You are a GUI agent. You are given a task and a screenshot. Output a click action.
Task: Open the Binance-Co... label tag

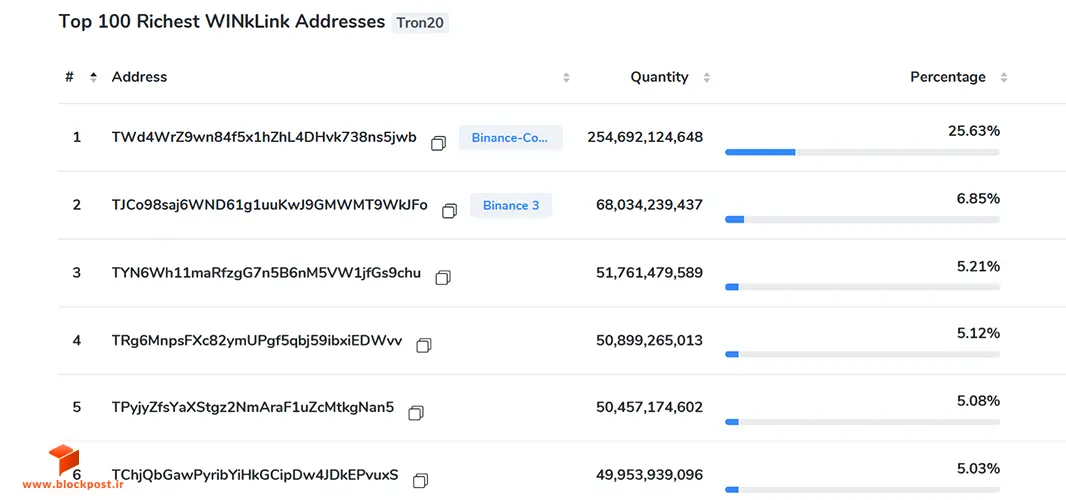click(x=511, y=137)
